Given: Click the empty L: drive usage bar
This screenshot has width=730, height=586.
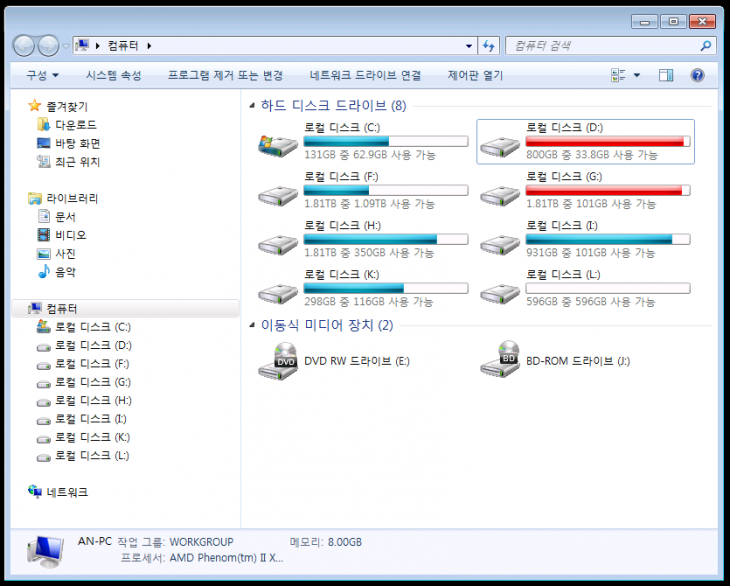Looking at the screenshot, I should 608,288.
